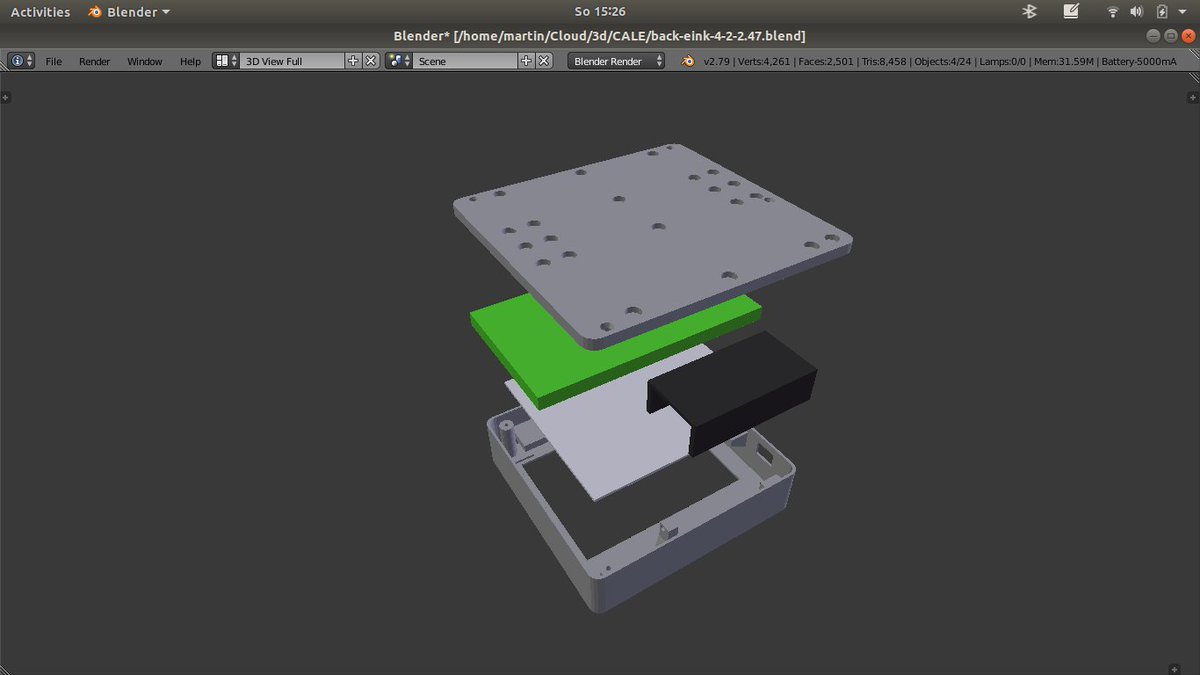Open the Bluetooth status icon
Viewport: 1200px width, 675px height.
(x=1029, y=12)
